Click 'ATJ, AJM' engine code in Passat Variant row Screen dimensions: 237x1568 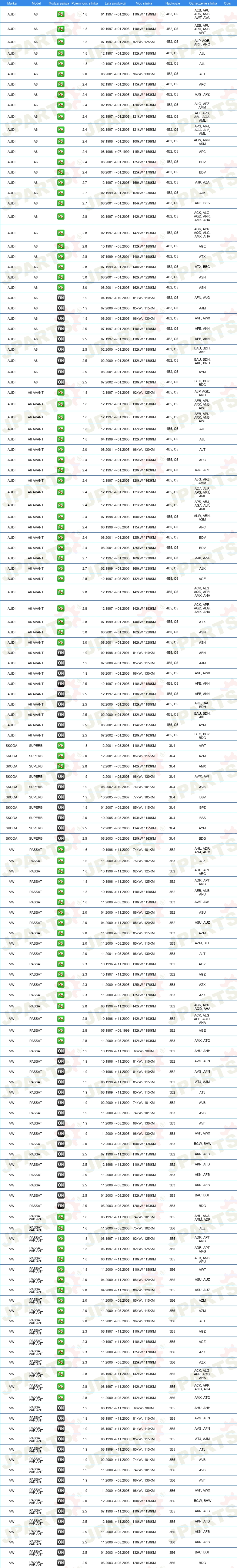point(202,1439)
